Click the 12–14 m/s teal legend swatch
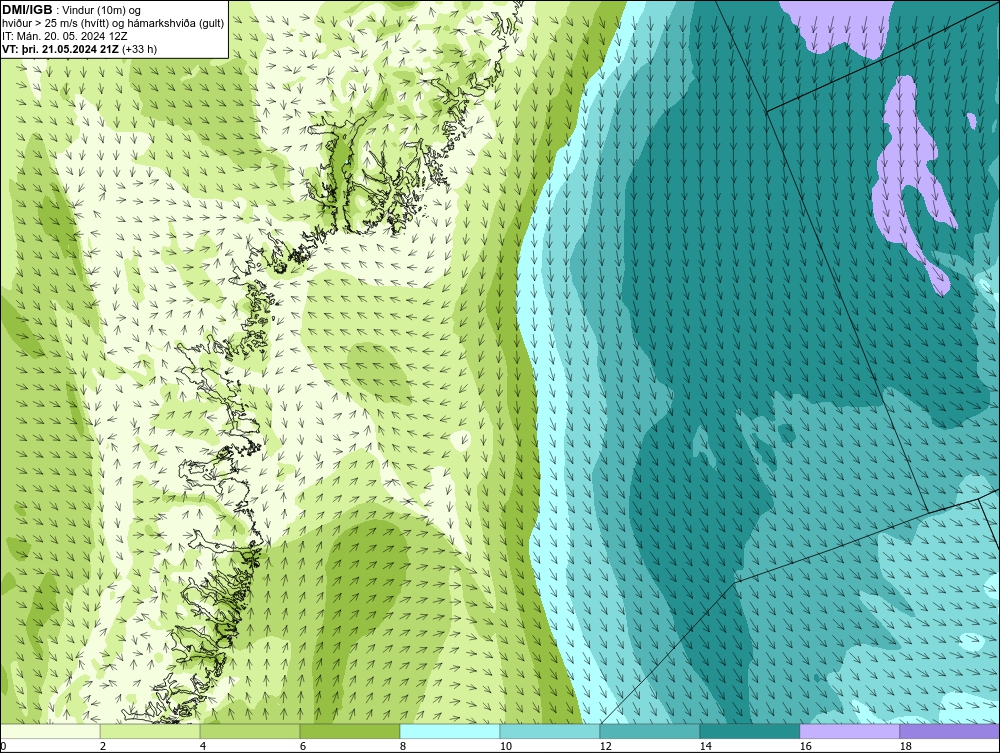 tap(650, 731)
